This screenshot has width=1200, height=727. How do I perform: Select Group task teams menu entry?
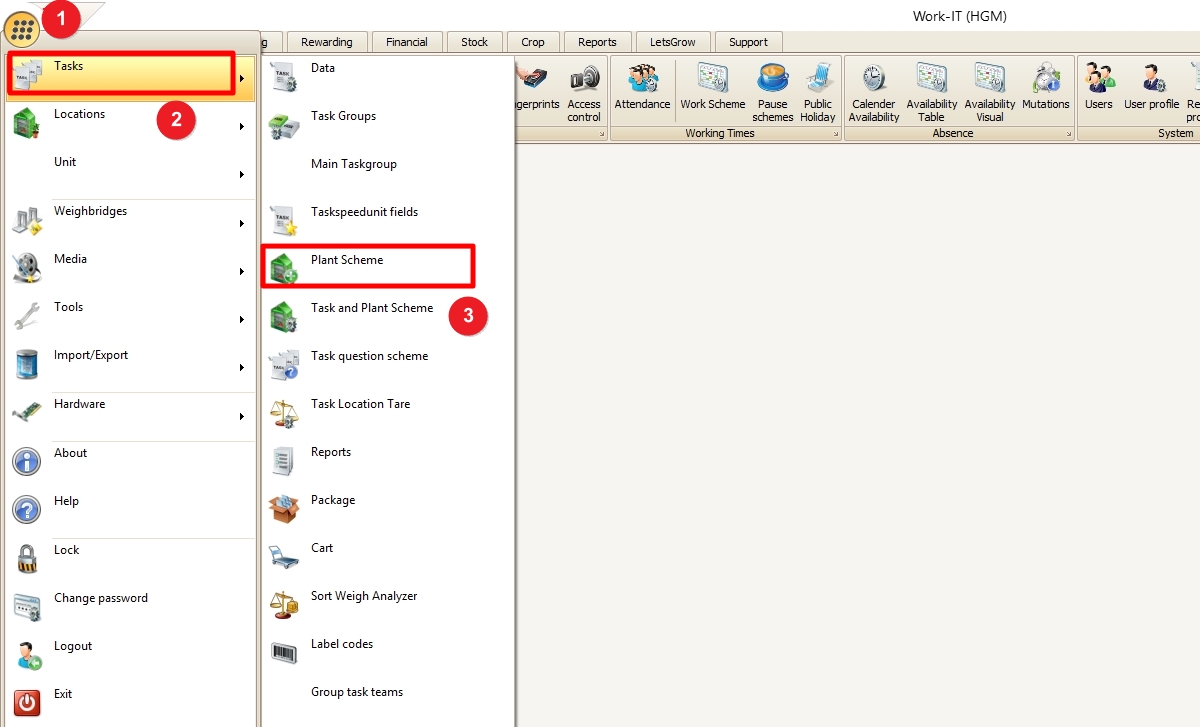[x=388, y=701]
